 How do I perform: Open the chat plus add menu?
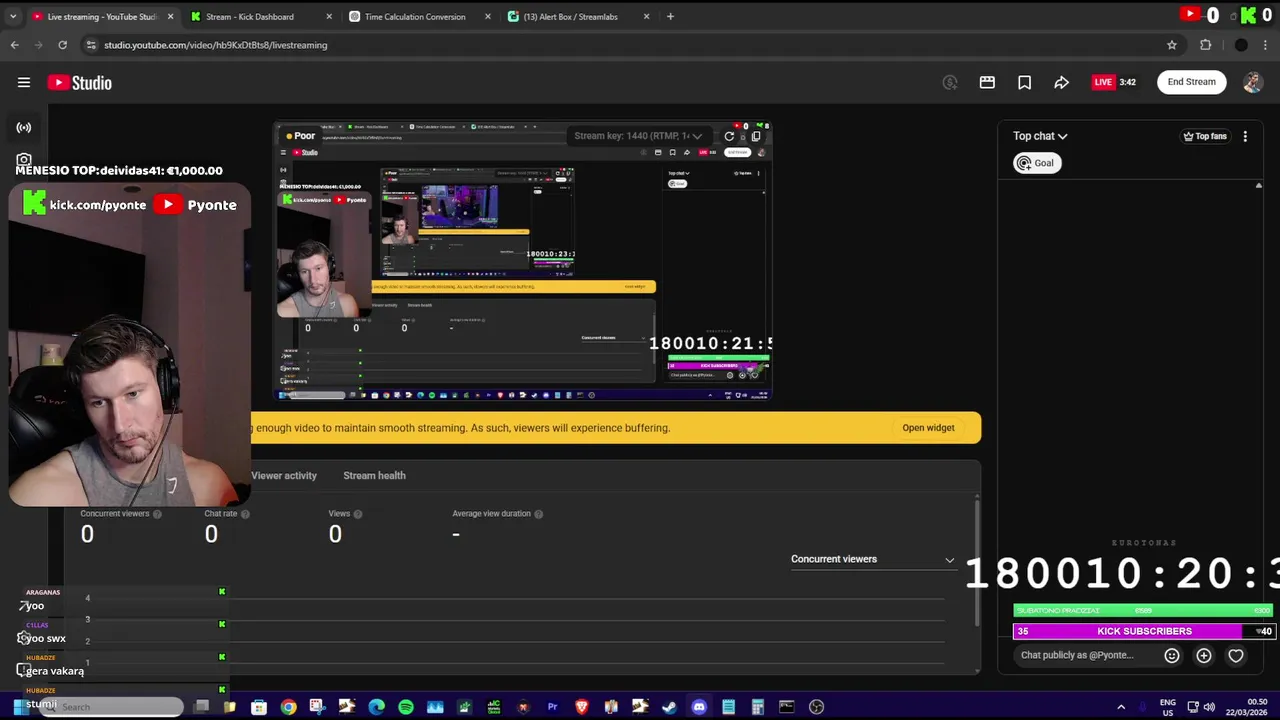click(x=1204, y=655)
